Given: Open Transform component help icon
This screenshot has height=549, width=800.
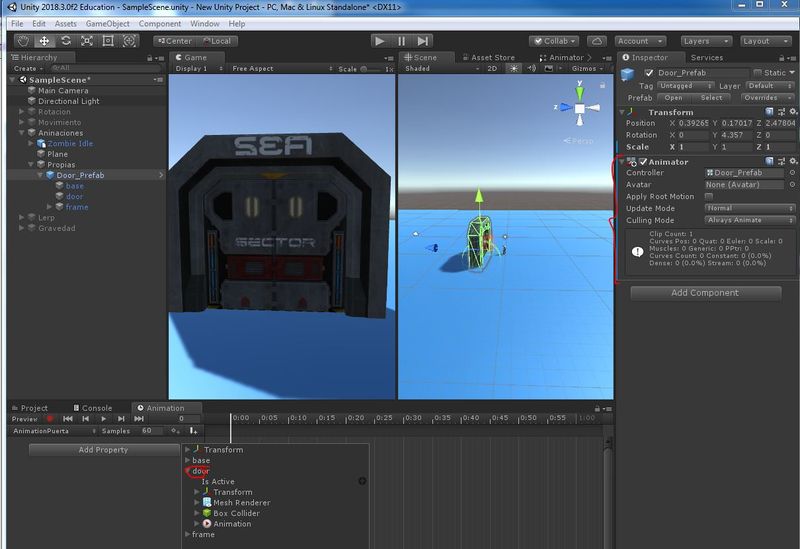Looking at the screenshot, I should (x=769, y=112).
